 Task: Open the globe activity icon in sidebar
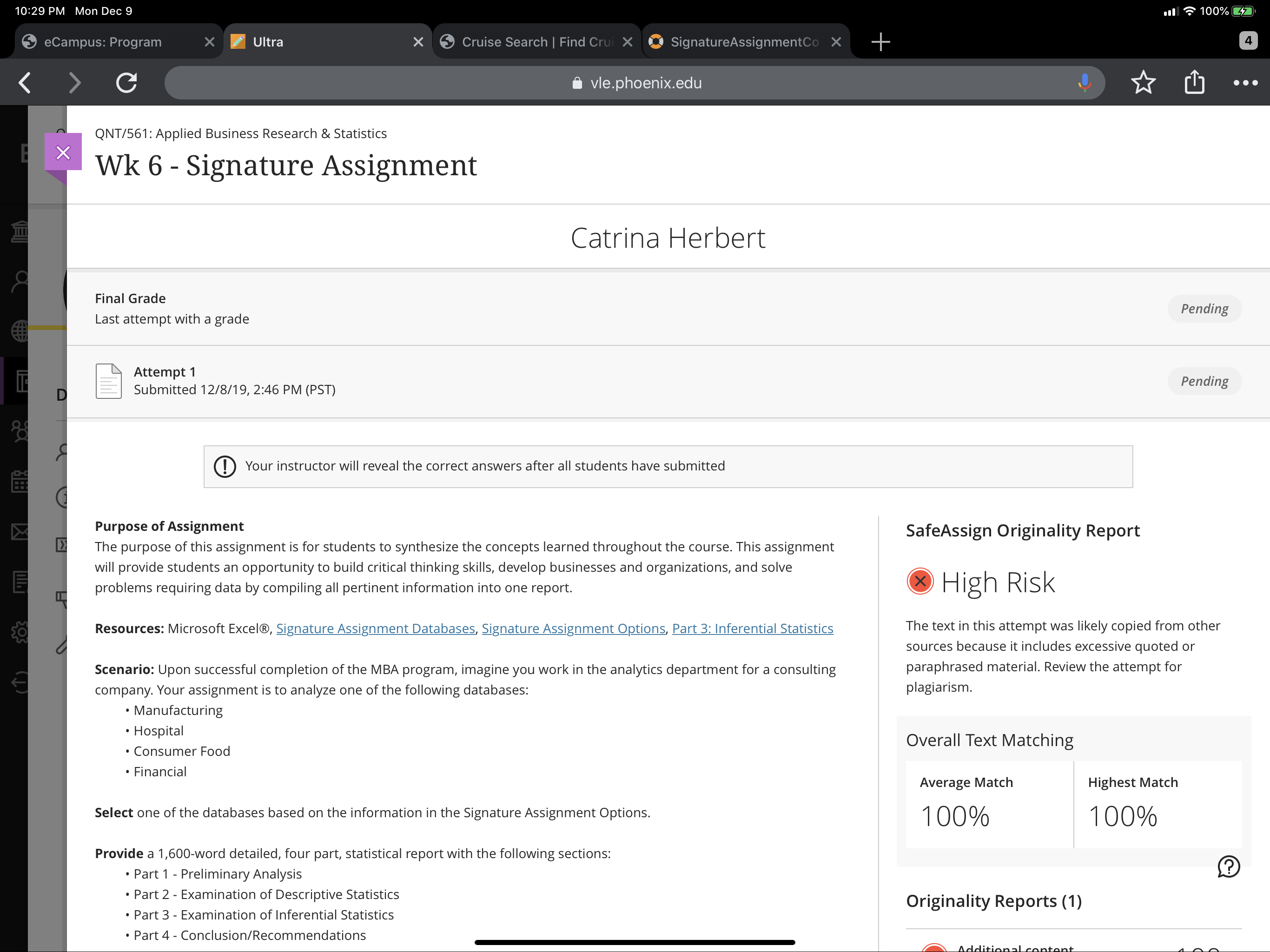pos(20,331)
